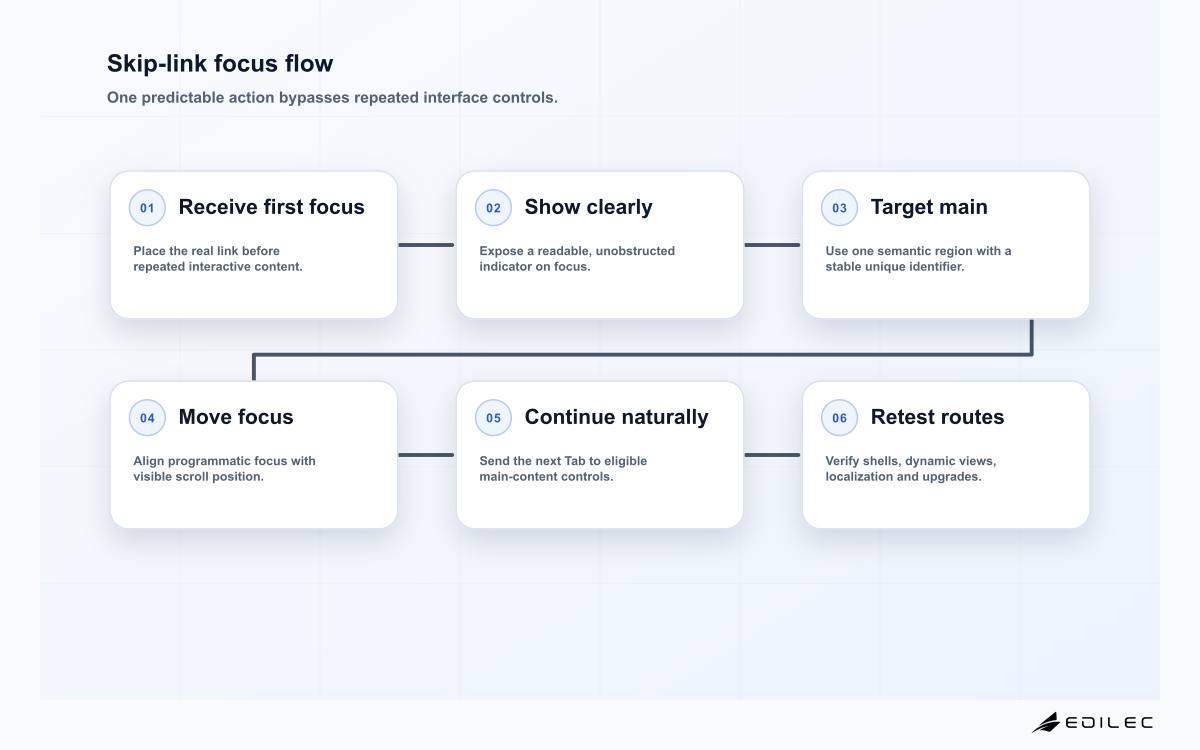Select the 'Verify shells, dynamic views' description
The image size is (1200, 750).
tap(911, 469)
